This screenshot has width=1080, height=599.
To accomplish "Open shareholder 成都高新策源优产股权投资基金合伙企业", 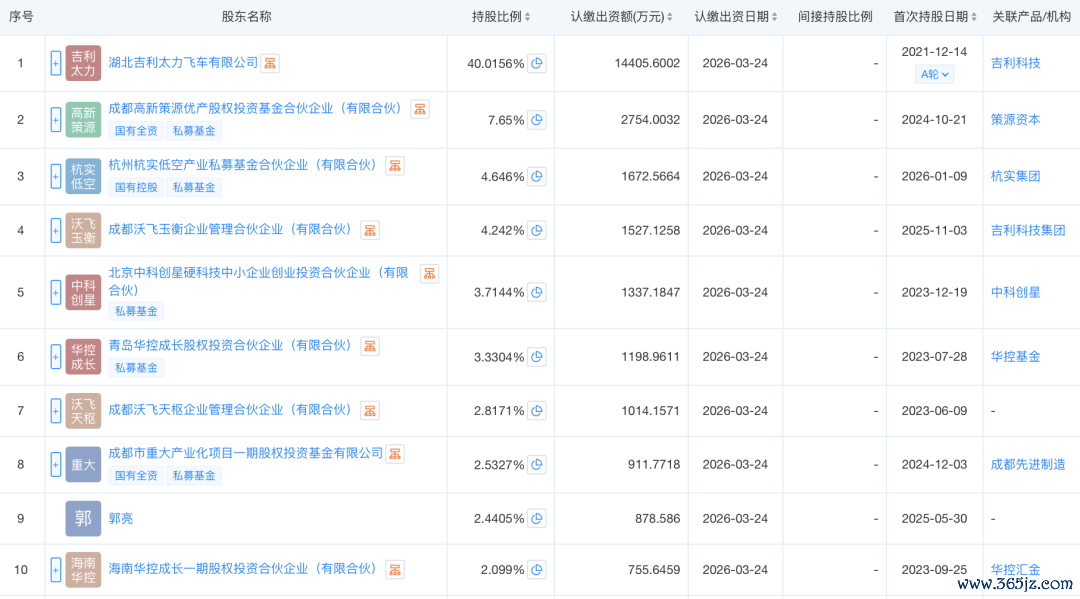I will (255, 108).
